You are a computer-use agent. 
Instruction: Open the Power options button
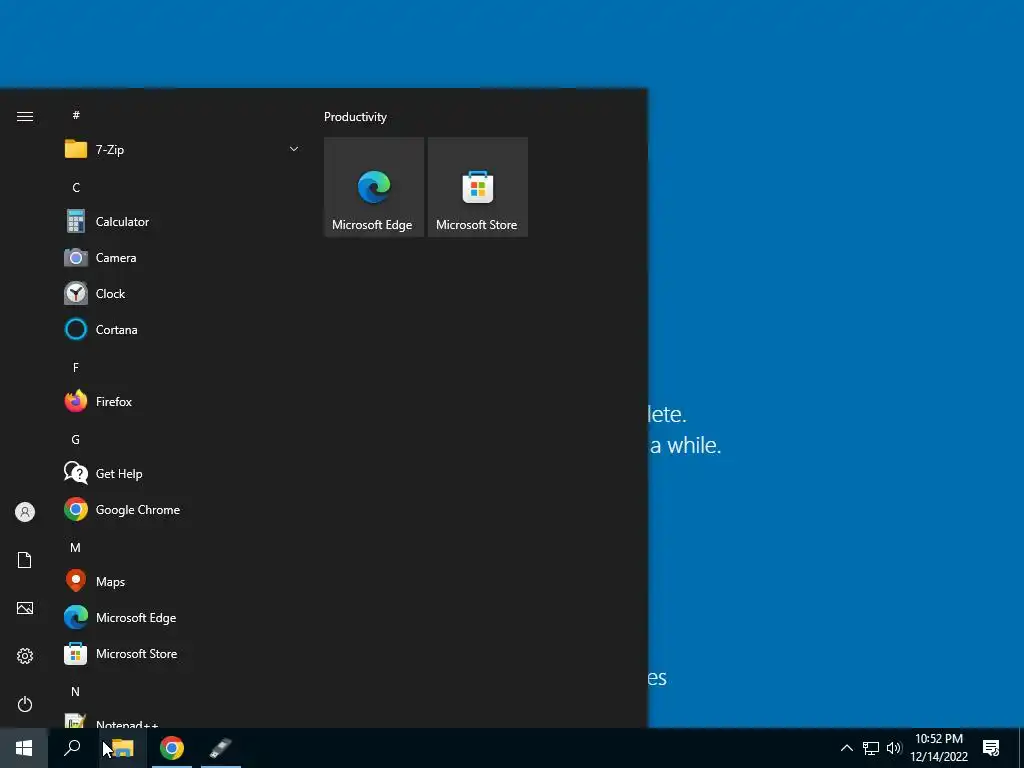(x=25, y=704)
